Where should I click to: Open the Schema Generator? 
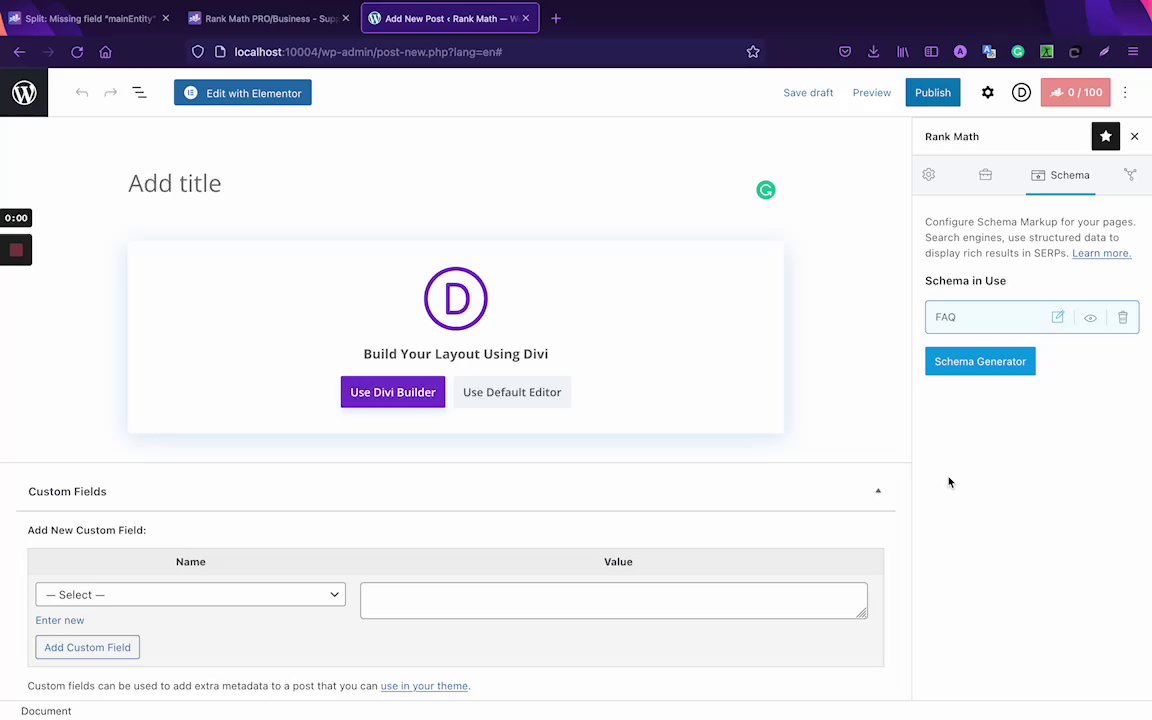pos(980,361)
